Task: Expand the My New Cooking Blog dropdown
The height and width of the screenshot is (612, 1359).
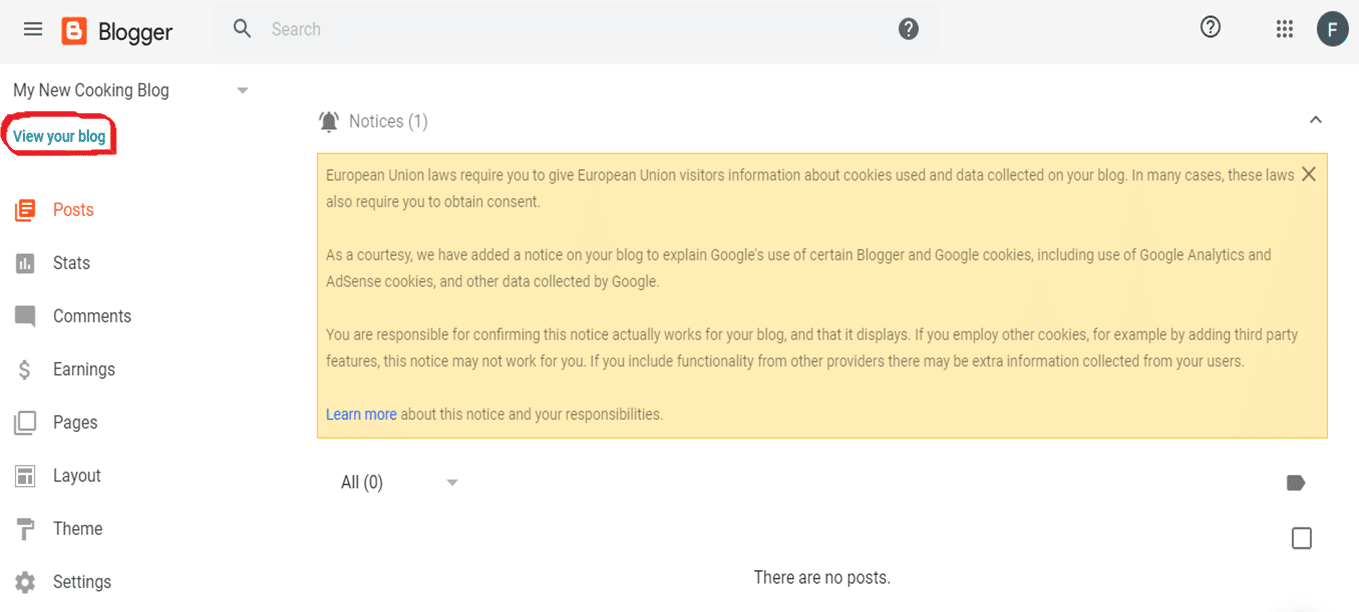Action: click(x=242, y=91)
